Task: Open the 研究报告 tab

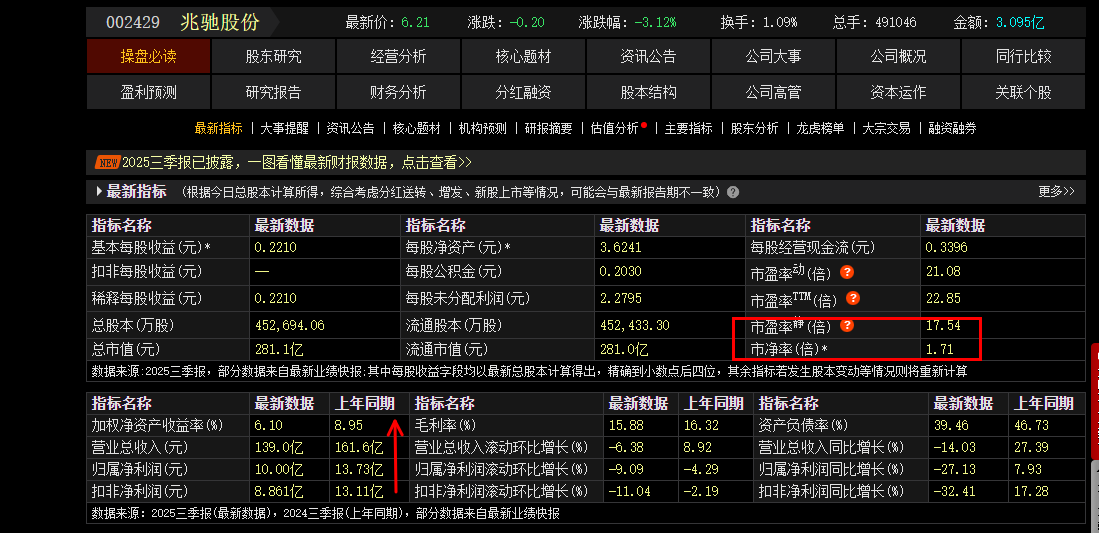Action: pyautogui.click(x=273, y=92)
